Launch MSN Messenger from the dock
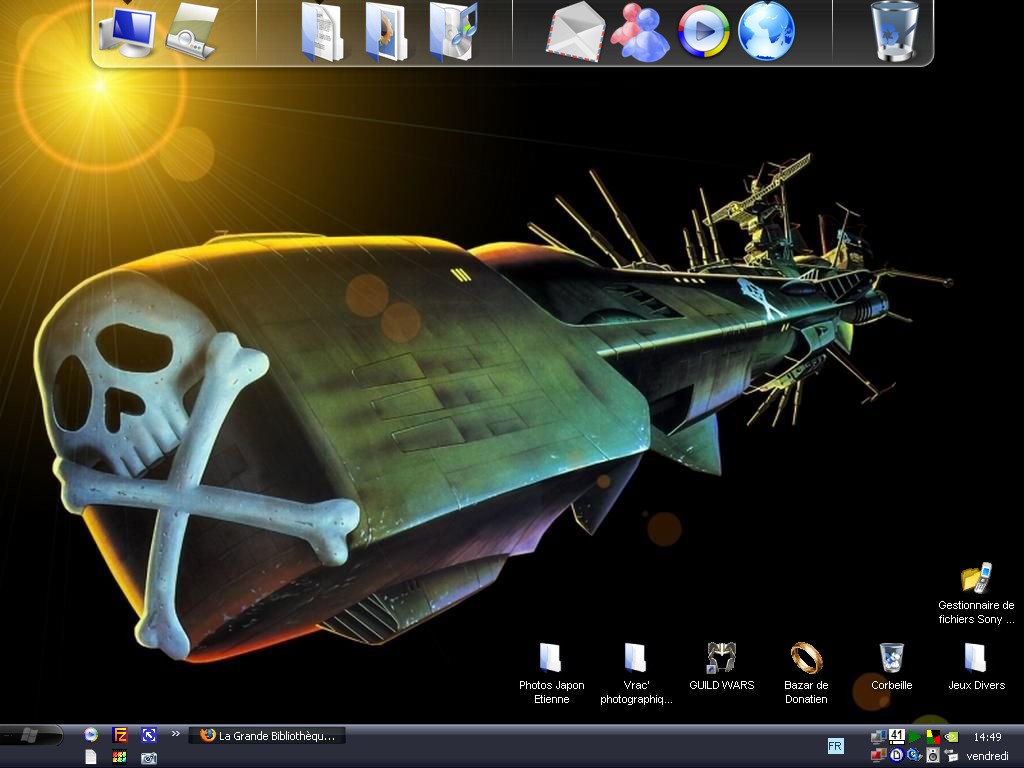Image resolution: width=1024 pixels, height=768 pixels. (x=639, y=33)
